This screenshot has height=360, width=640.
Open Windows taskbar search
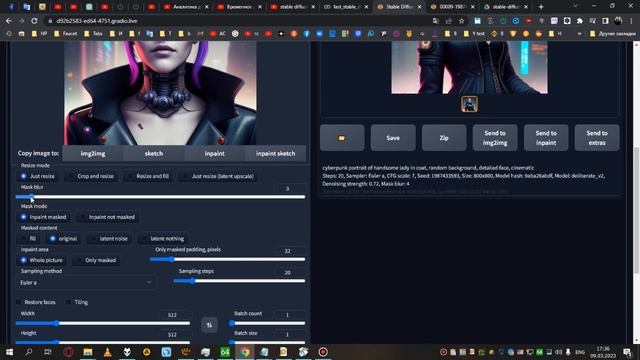29,352
